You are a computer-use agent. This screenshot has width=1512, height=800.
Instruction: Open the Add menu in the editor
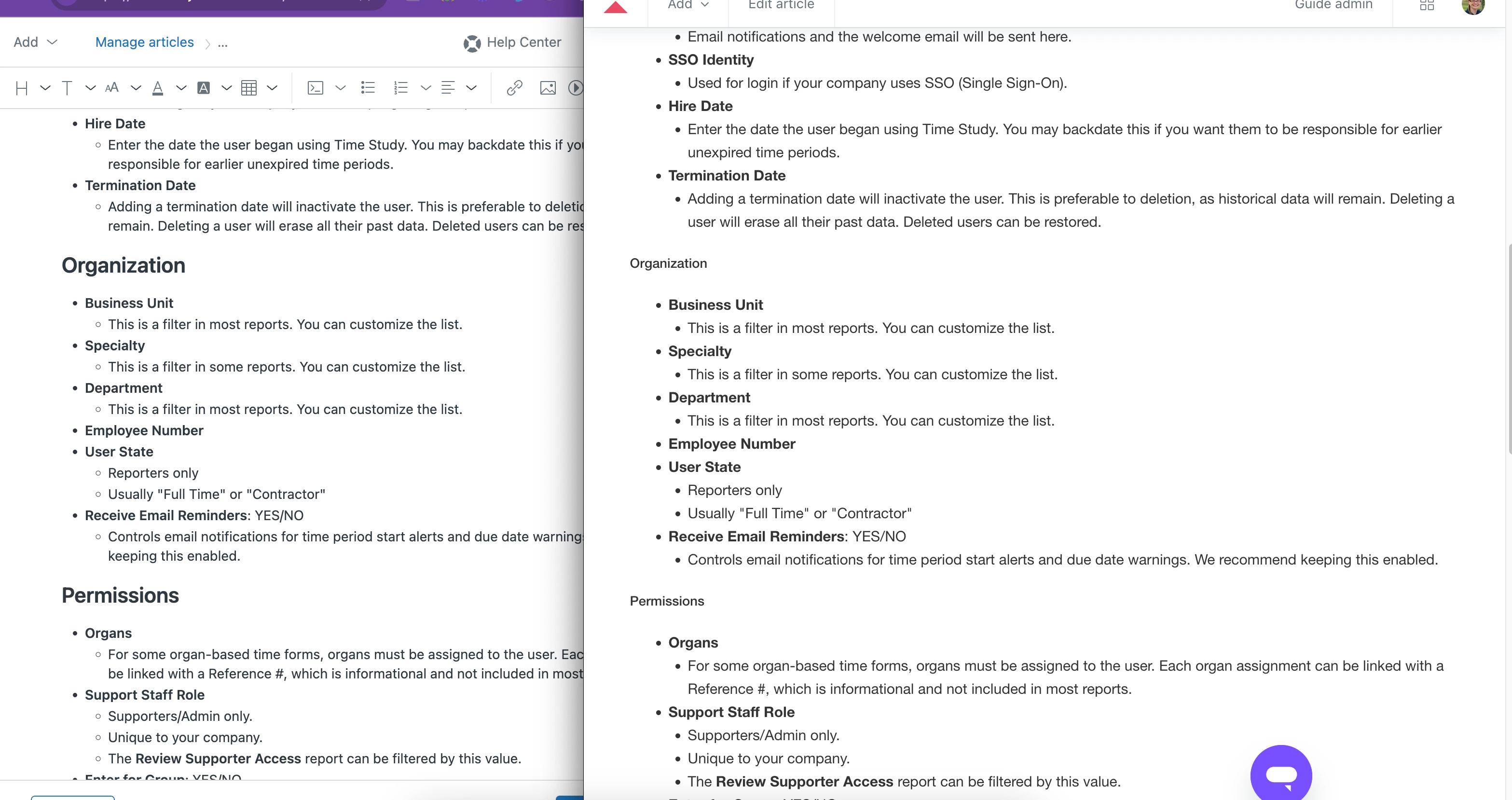(35, 42)
